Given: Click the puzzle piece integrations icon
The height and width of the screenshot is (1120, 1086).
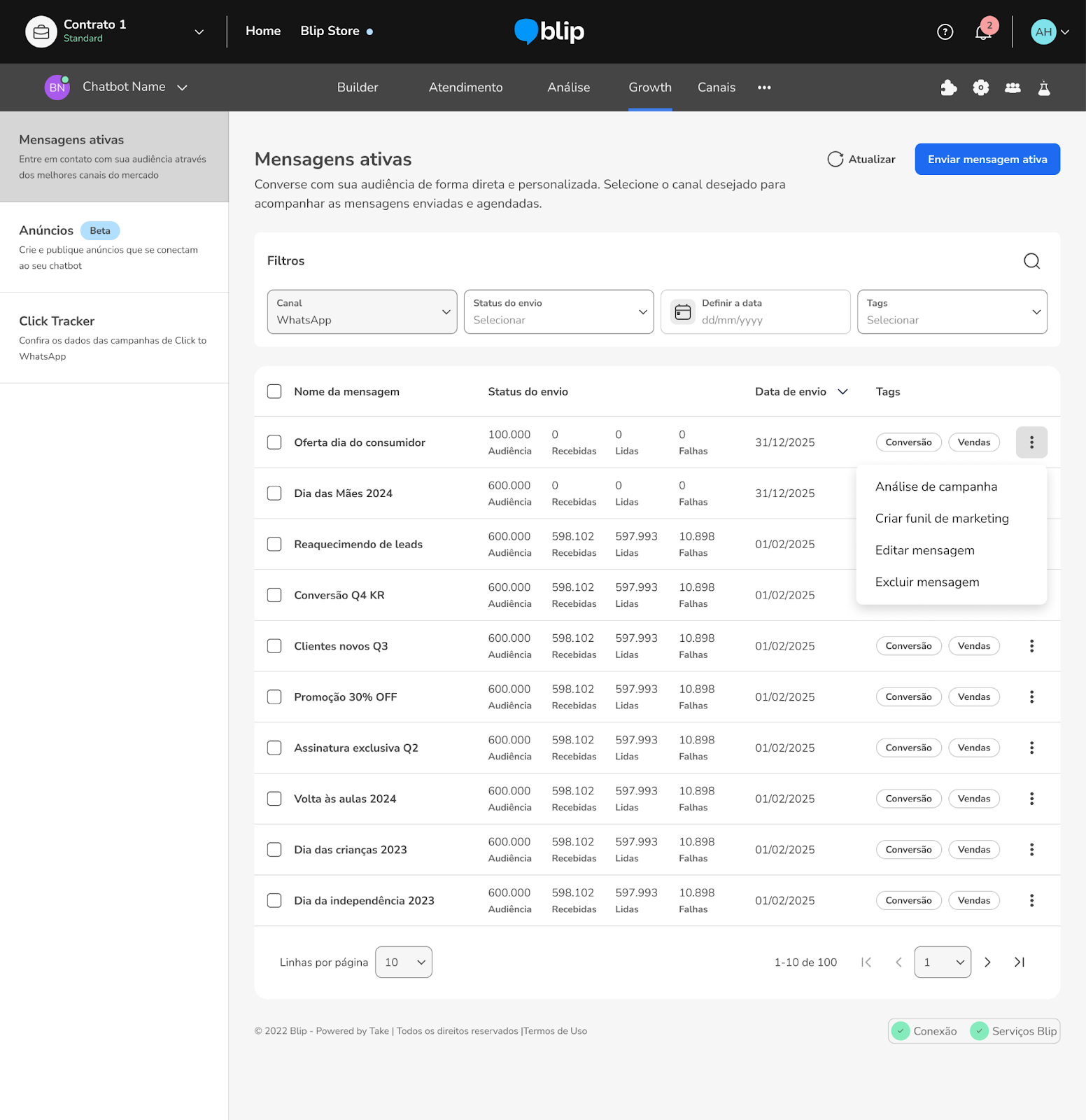Looking at the screenshot, I should [x=949, y=87].
